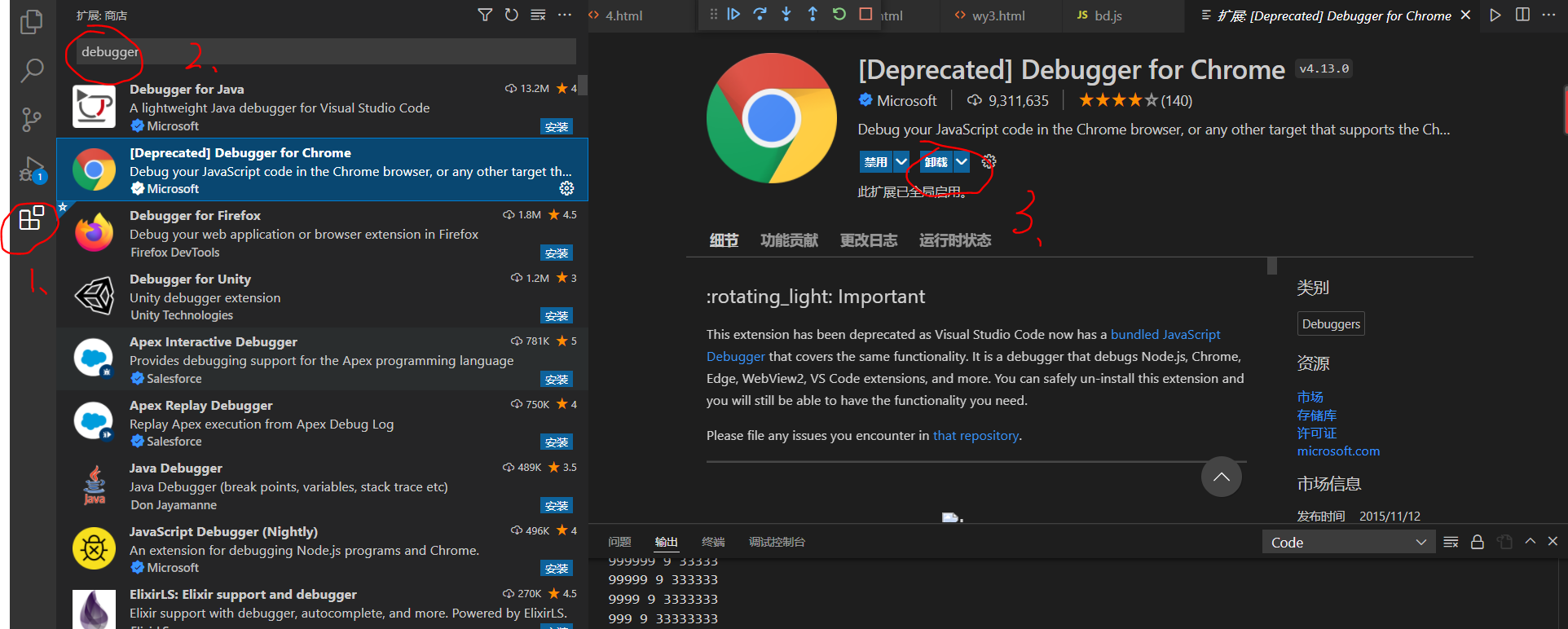Click the filter extensions funnel icon
The width and height of the screenshot is (1568, 629).
coord(485,15)
